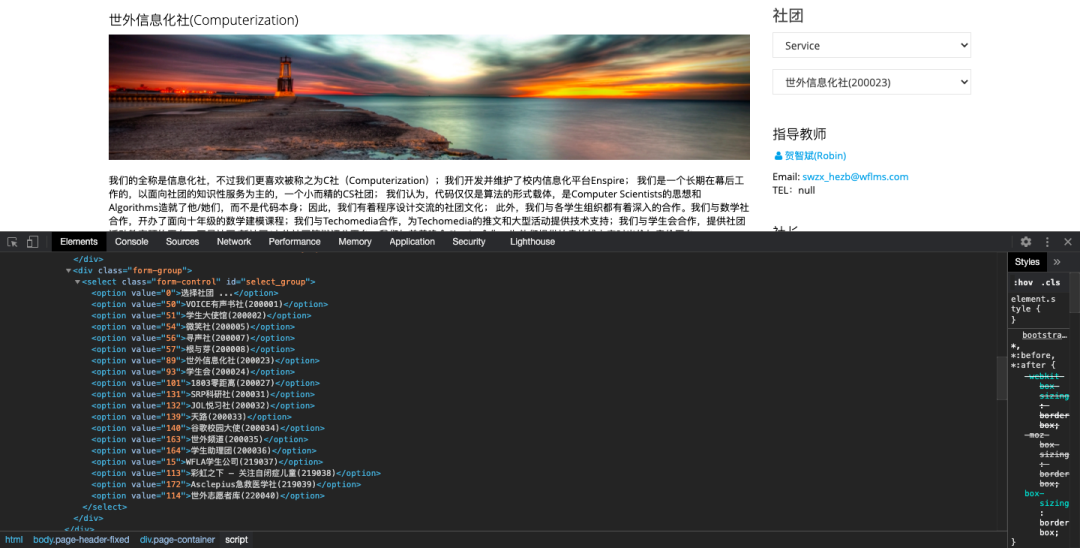1080x548 pixels.
Task: Open the Lighthouse tab
Action: tap(532, 242)
